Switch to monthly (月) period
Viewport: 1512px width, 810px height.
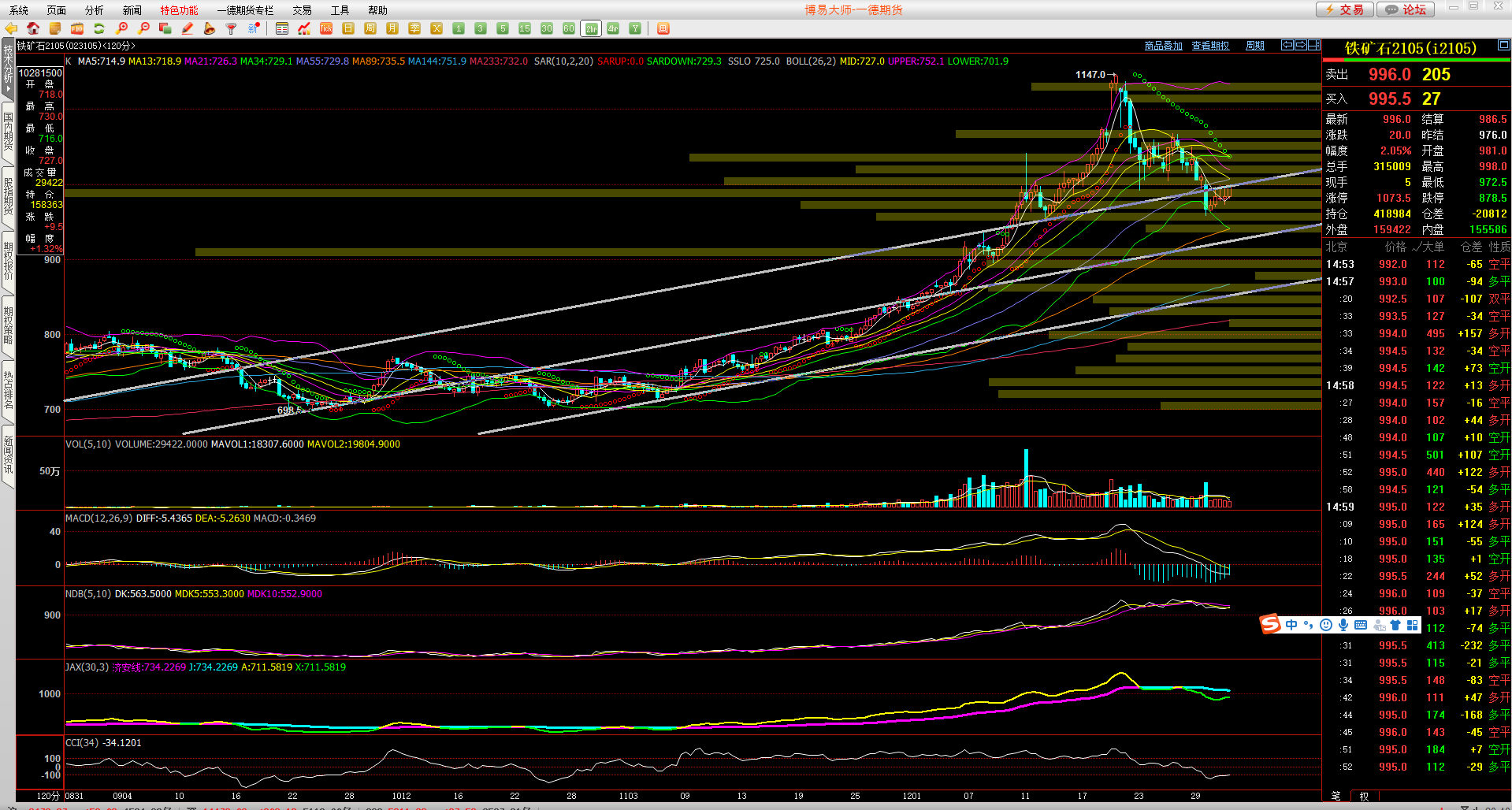pos(392,28)
